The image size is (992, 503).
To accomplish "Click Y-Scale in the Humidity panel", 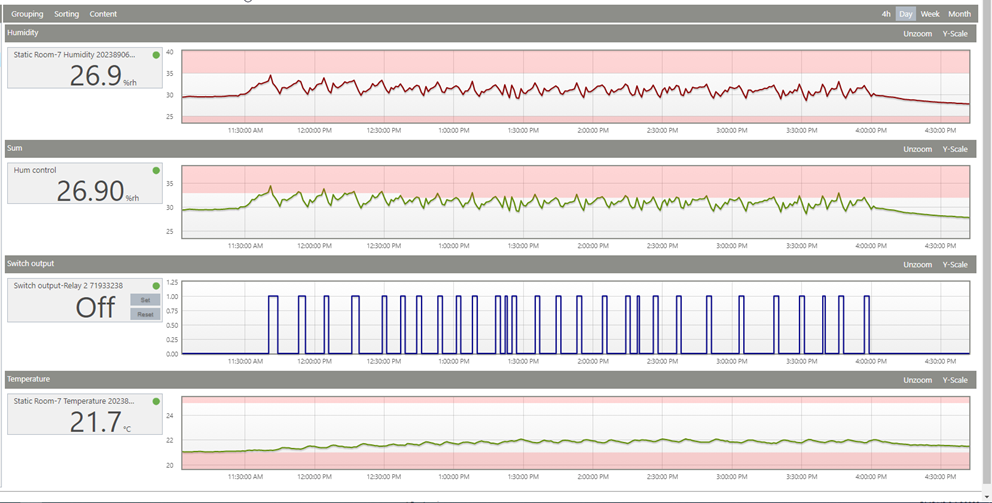I will click(x=955, y=34).
